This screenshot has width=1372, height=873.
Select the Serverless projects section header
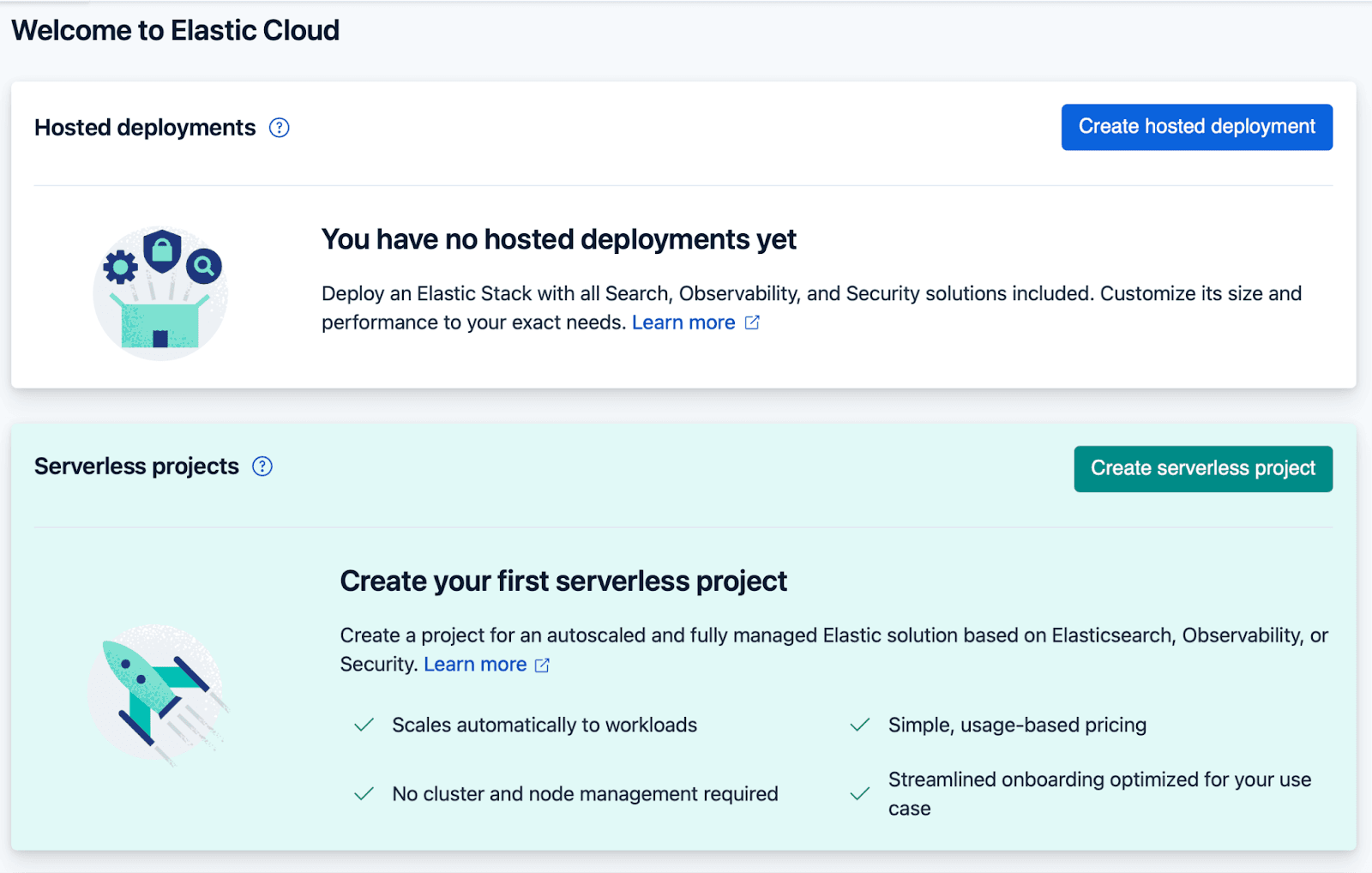[x=135, y=466]
